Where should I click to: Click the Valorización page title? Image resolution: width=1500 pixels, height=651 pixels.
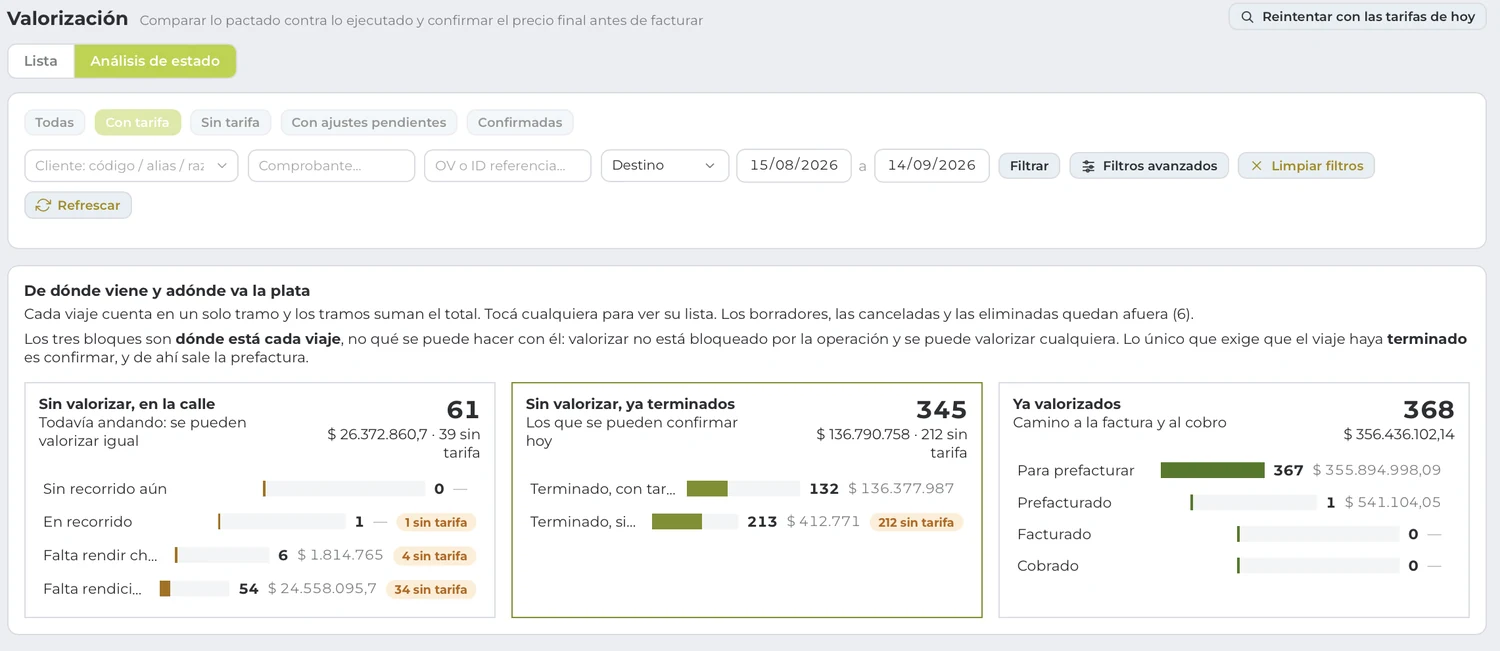(68, 18)
